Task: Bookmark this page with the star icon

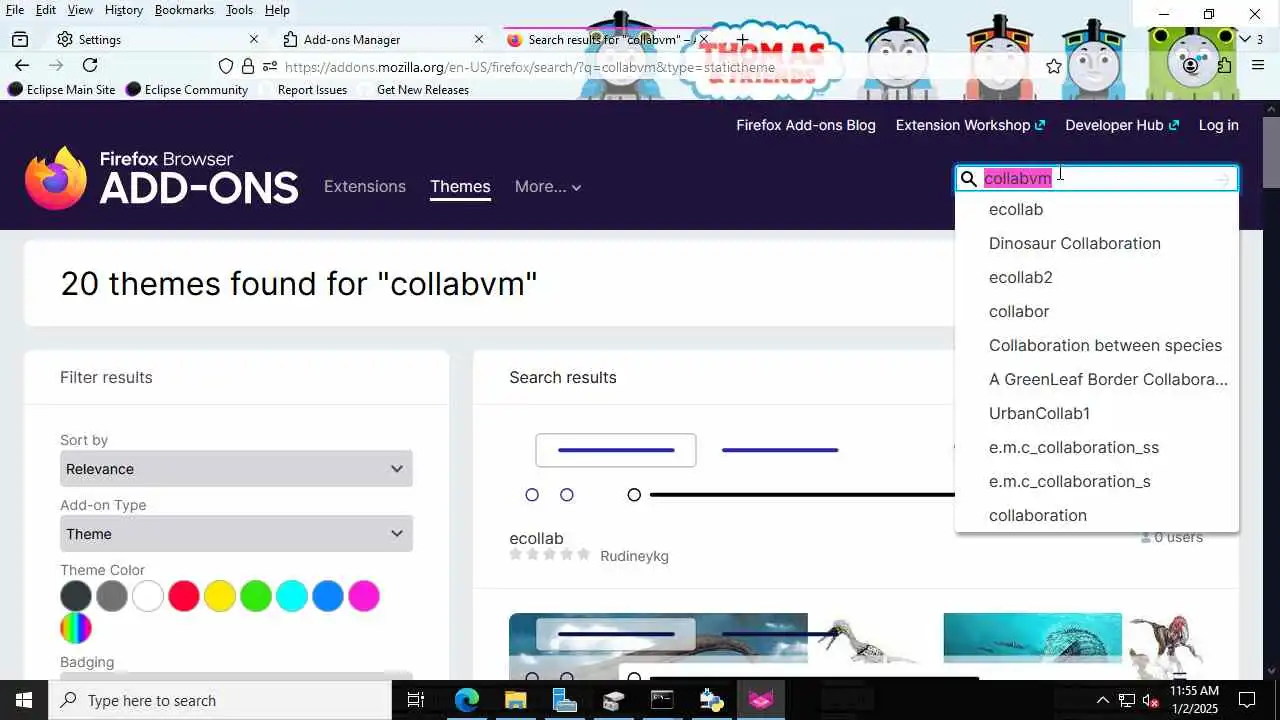Action: coord(1054,66)
